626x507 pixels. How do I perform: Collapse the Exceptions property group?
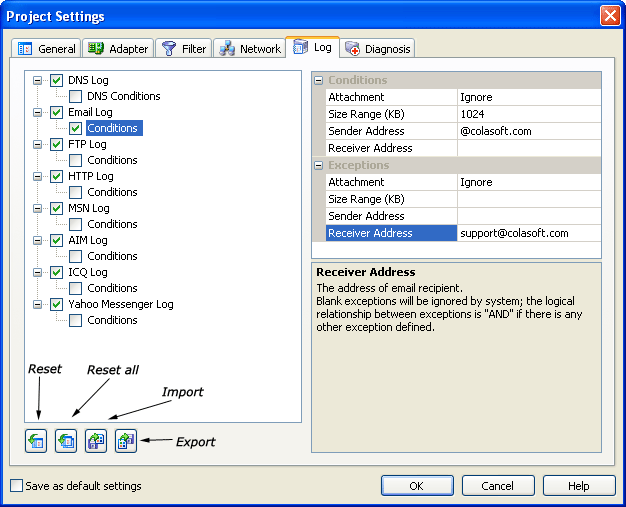click(319, 165)
